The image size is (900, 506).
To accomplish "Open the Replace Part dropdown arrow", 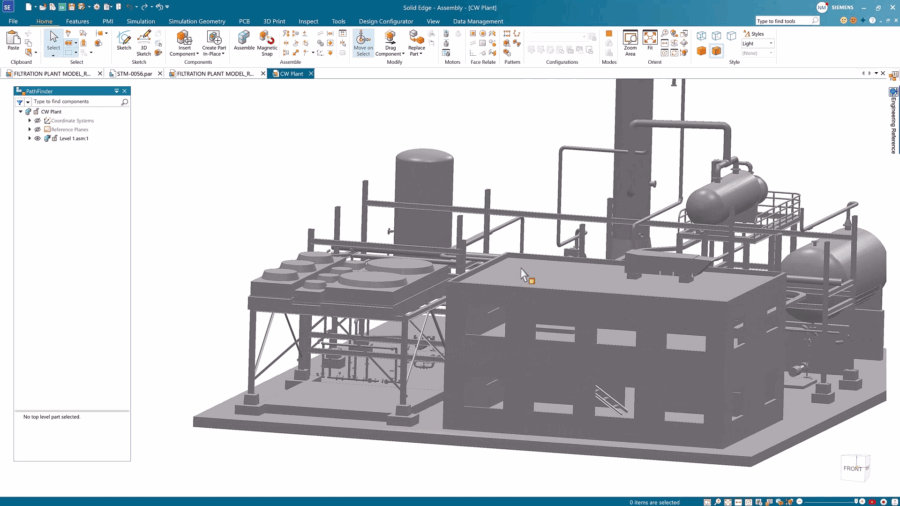I will (421, 54).
